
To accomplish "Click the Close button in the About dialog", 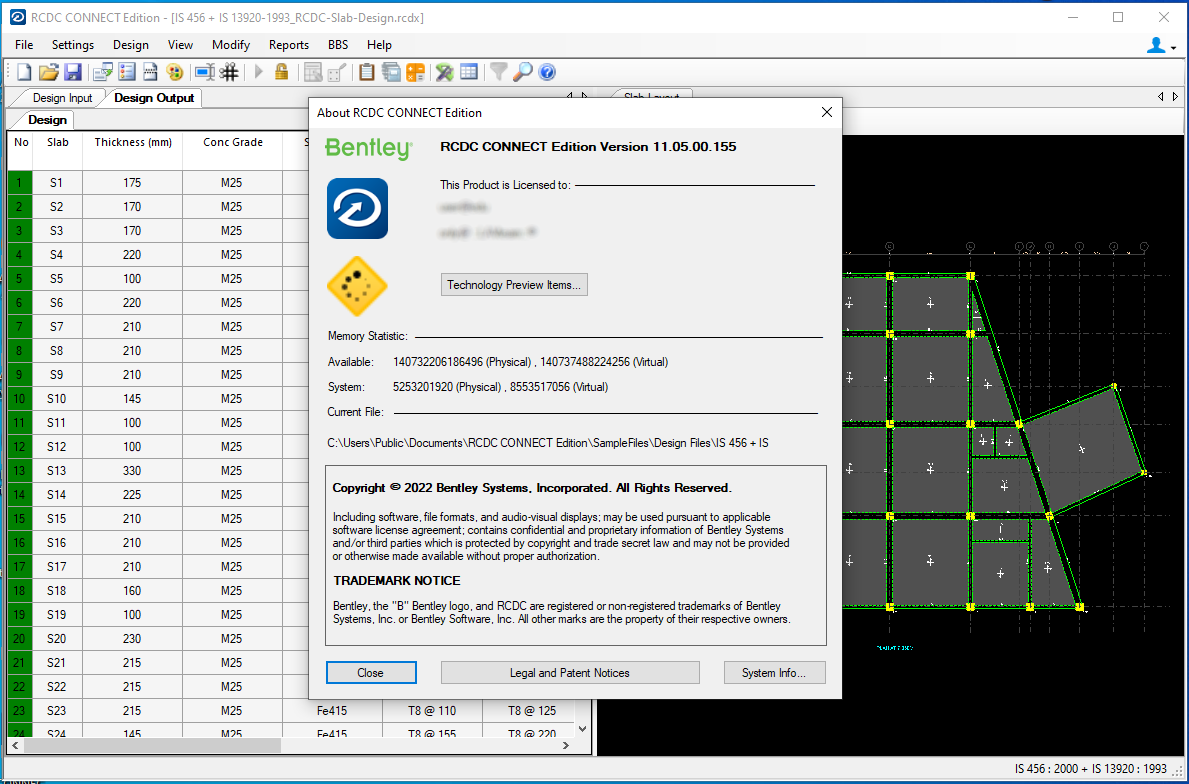I will coord(371,673).
